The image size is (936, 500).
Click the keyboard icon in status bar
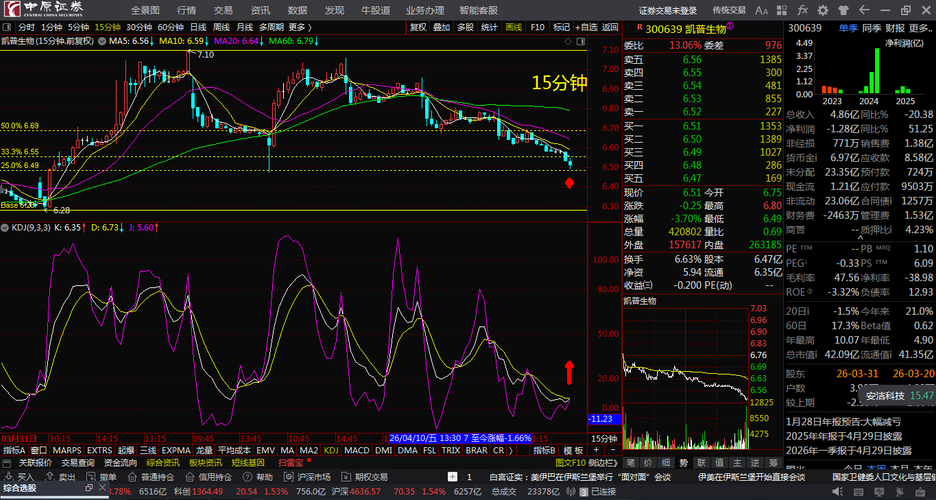(859, 492)
